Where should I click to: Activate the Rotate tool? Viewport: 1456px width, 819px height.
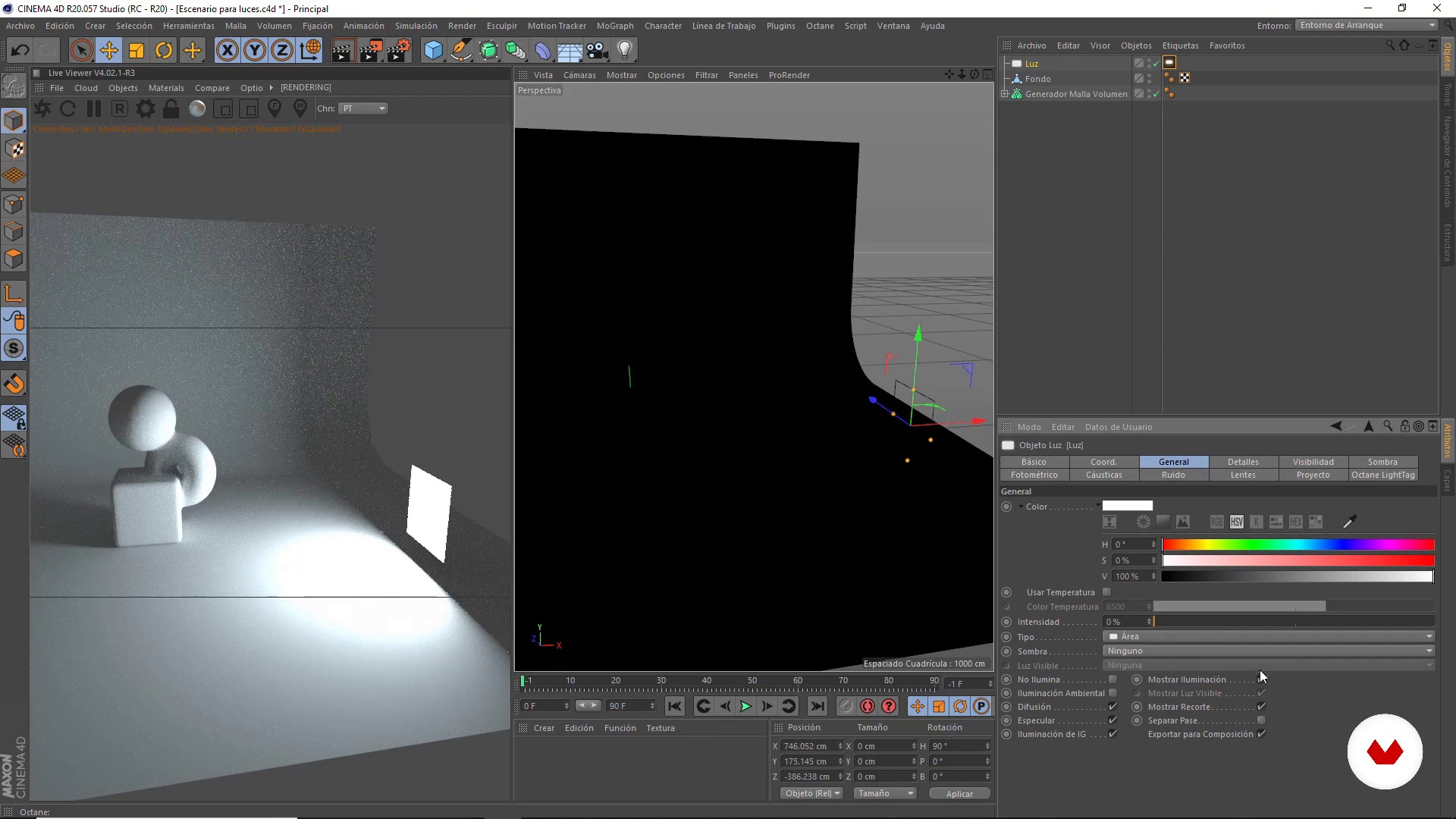click(164, 51)
